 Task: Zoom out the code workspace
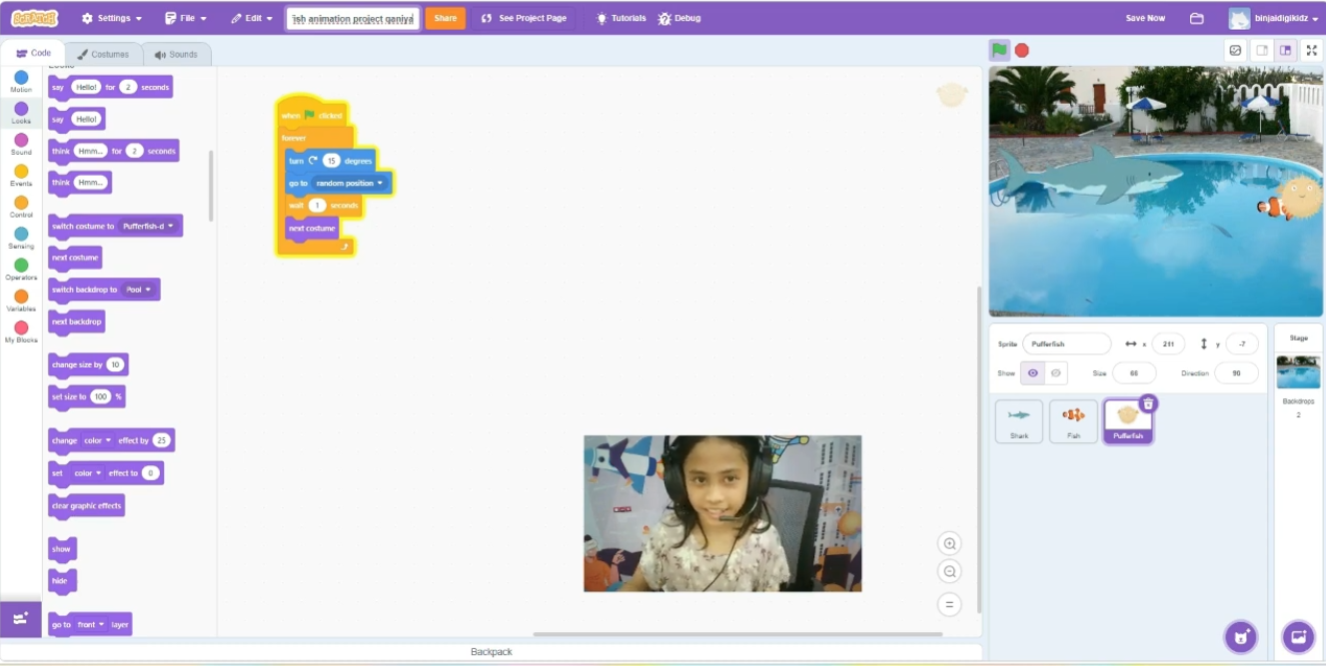pyautogui.click(x=949, y=572)
